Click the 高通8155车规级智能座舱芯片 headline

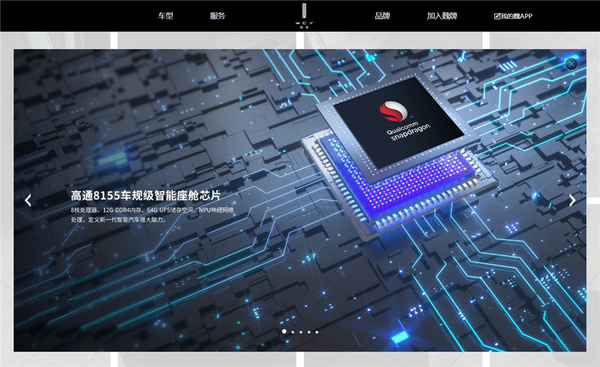point(146,196)
